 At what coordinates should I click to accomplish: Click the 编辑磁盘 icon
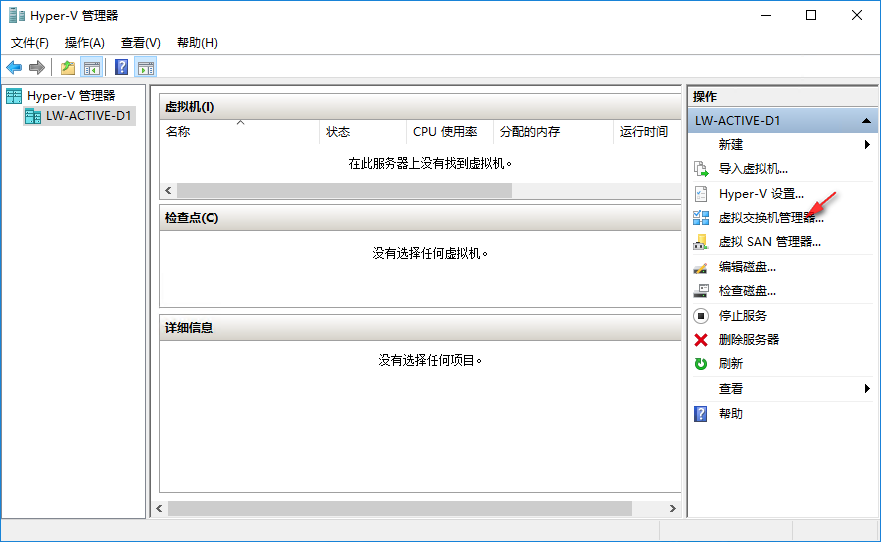pos(701,267)
